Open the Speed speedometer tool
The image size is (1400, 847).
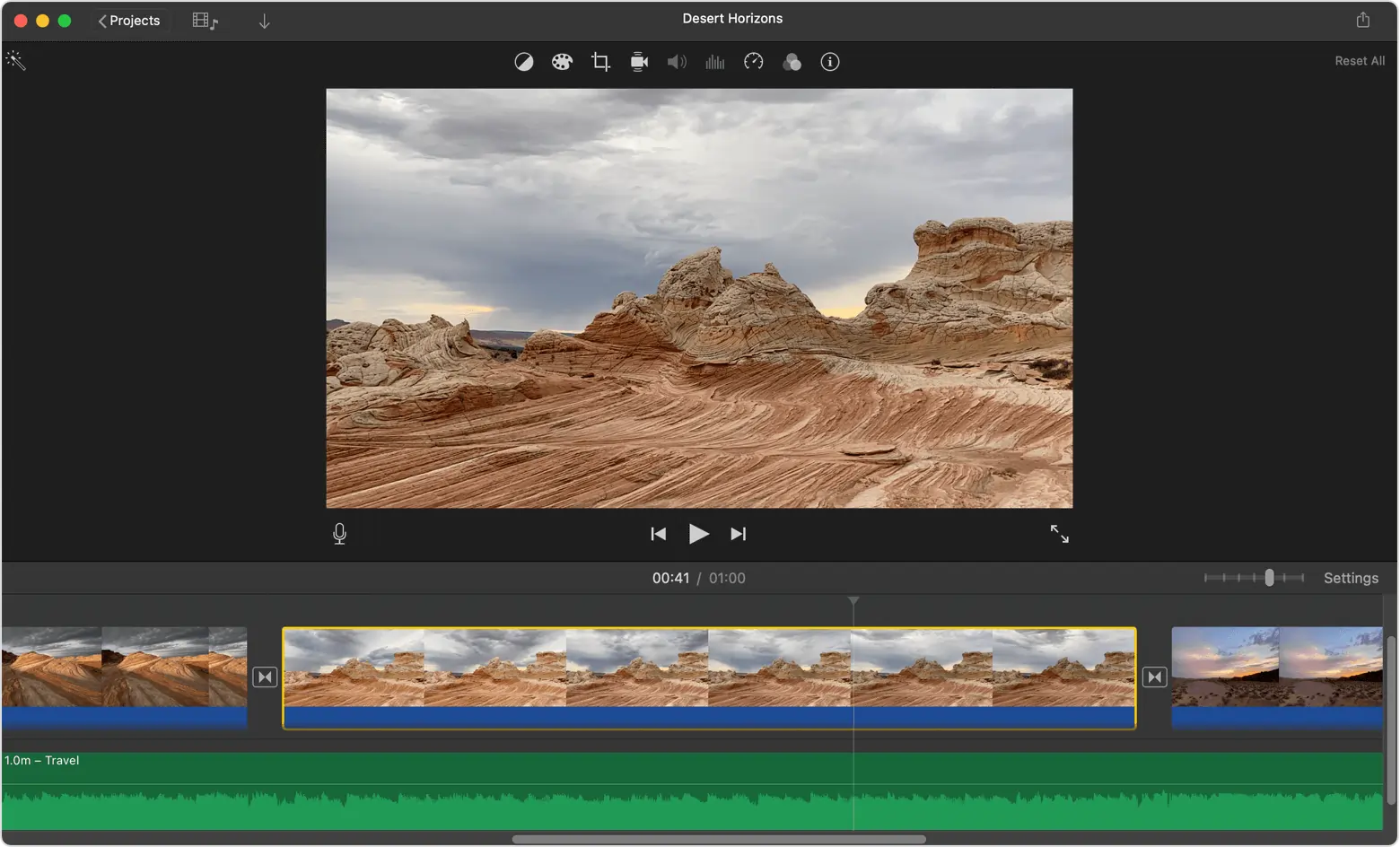(x=753, y=61)
